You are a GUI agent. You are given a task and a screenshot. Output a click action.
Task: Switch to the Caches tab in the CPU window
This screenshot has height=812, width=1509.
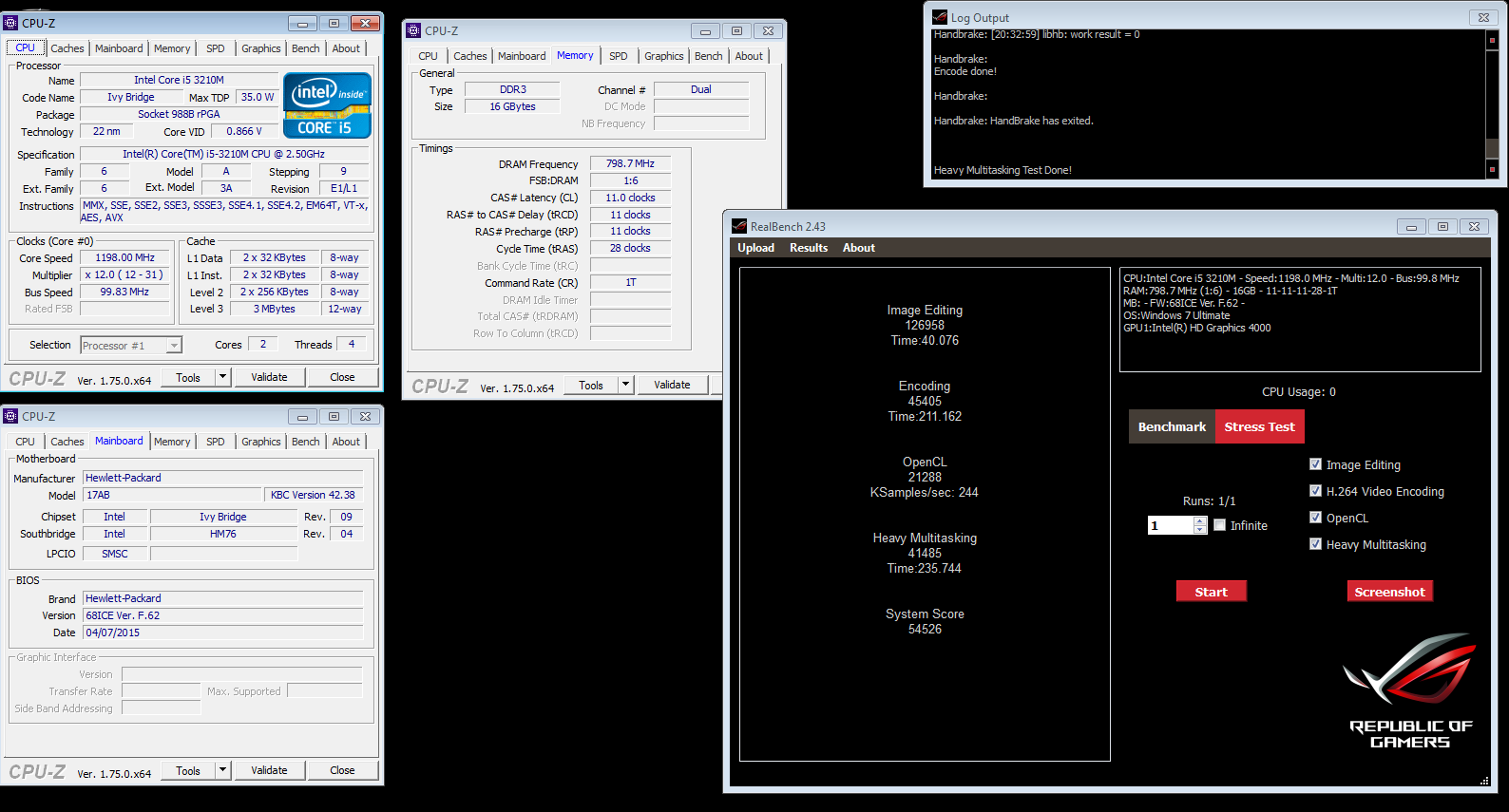(67, 48)
